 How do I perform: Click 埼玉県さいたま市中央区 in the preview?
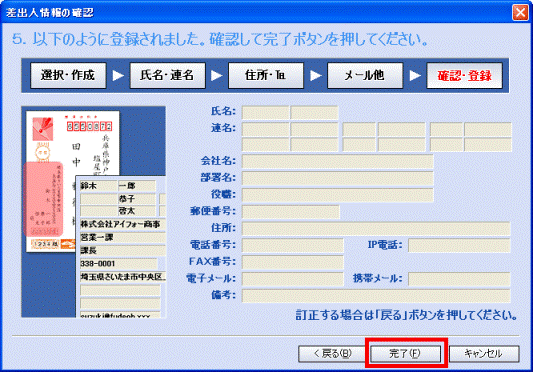pyautogui.click(x=123, y=277)
